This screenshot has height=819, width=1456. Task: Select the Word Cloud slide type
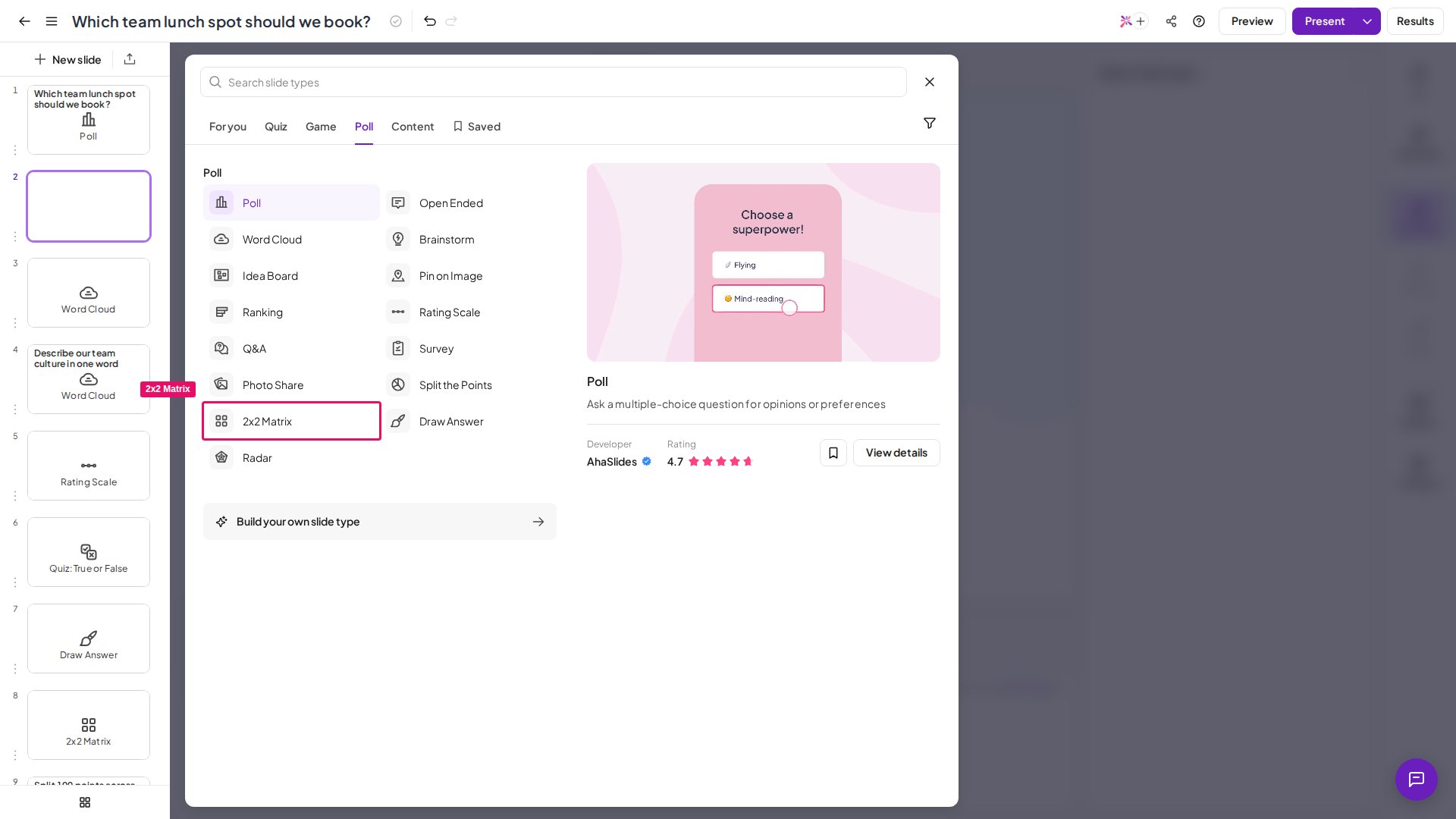point(291,240)
